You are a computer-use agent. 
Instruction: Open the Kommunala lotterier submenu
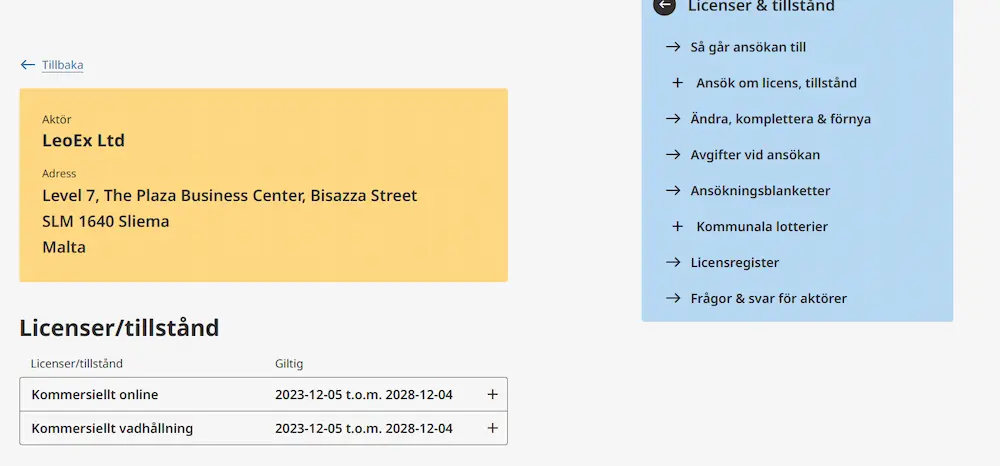(762, 226)
